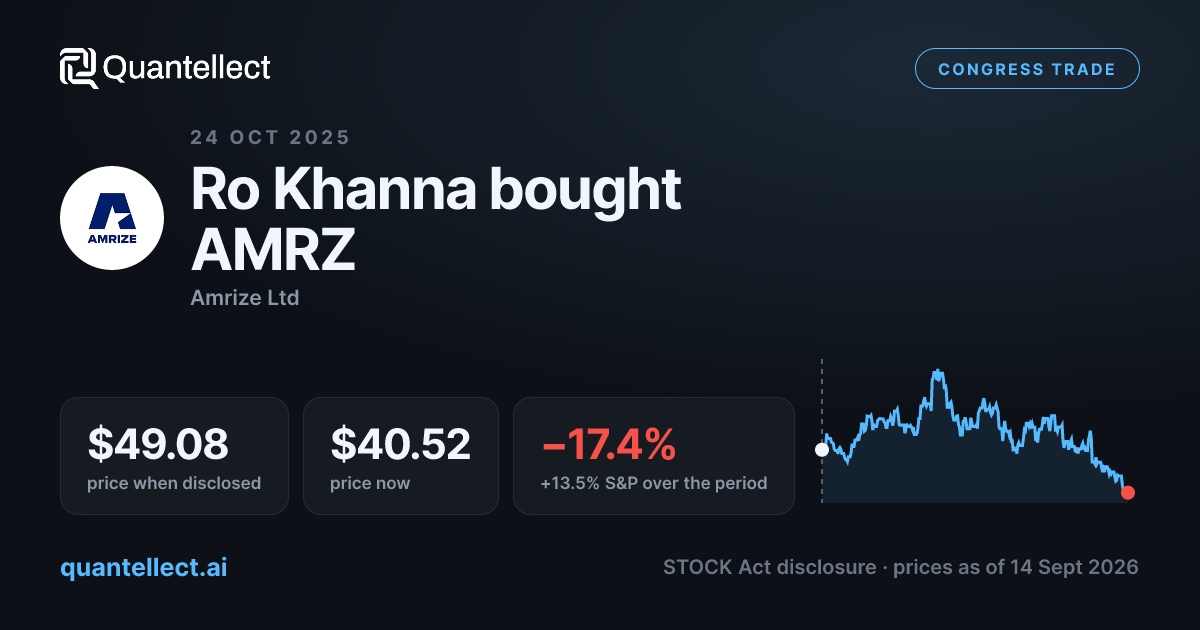Click the $49.08 price when disclosed card
Screen dimensions: 1200x630
coord(174,456)
